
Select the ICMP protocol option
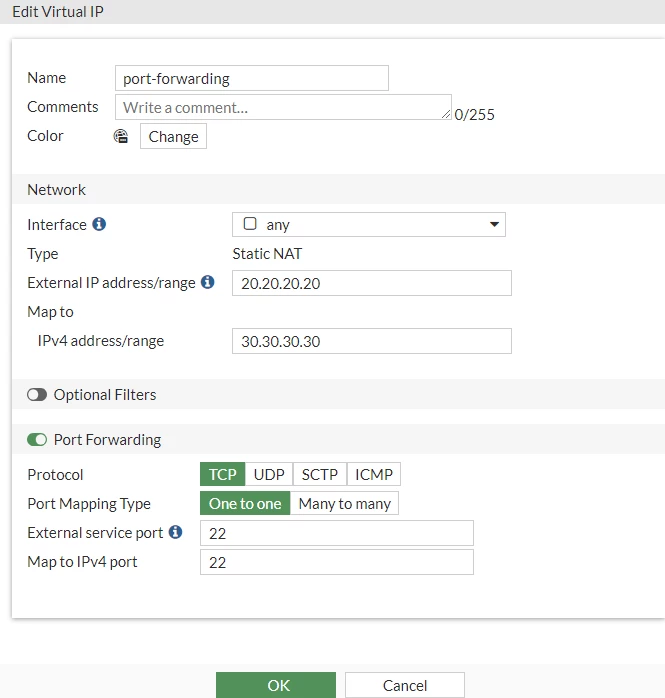373,474
